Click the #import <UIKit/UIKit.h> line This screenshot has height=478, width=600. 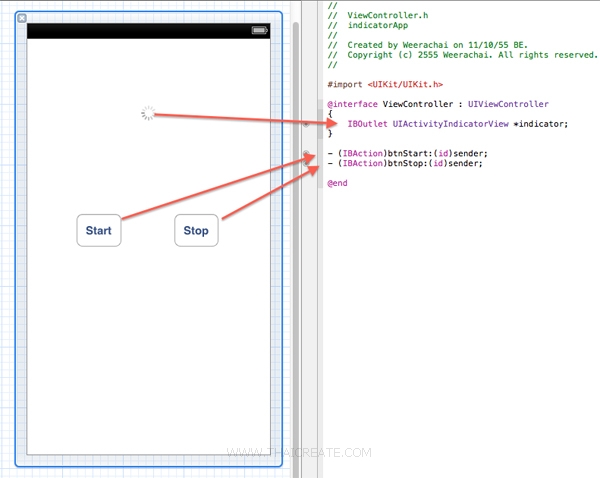tap(385, 84)
